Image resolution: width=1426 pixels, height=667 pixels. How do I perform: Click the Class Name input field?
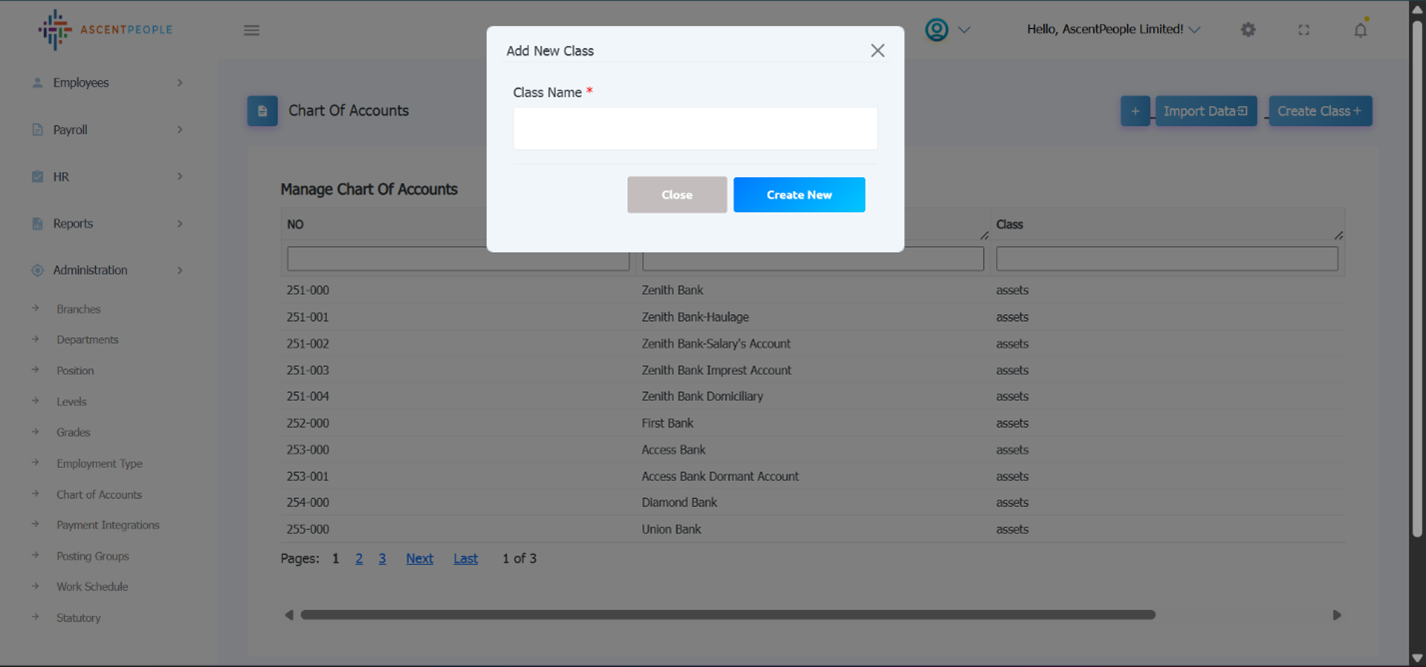[695, 129]
